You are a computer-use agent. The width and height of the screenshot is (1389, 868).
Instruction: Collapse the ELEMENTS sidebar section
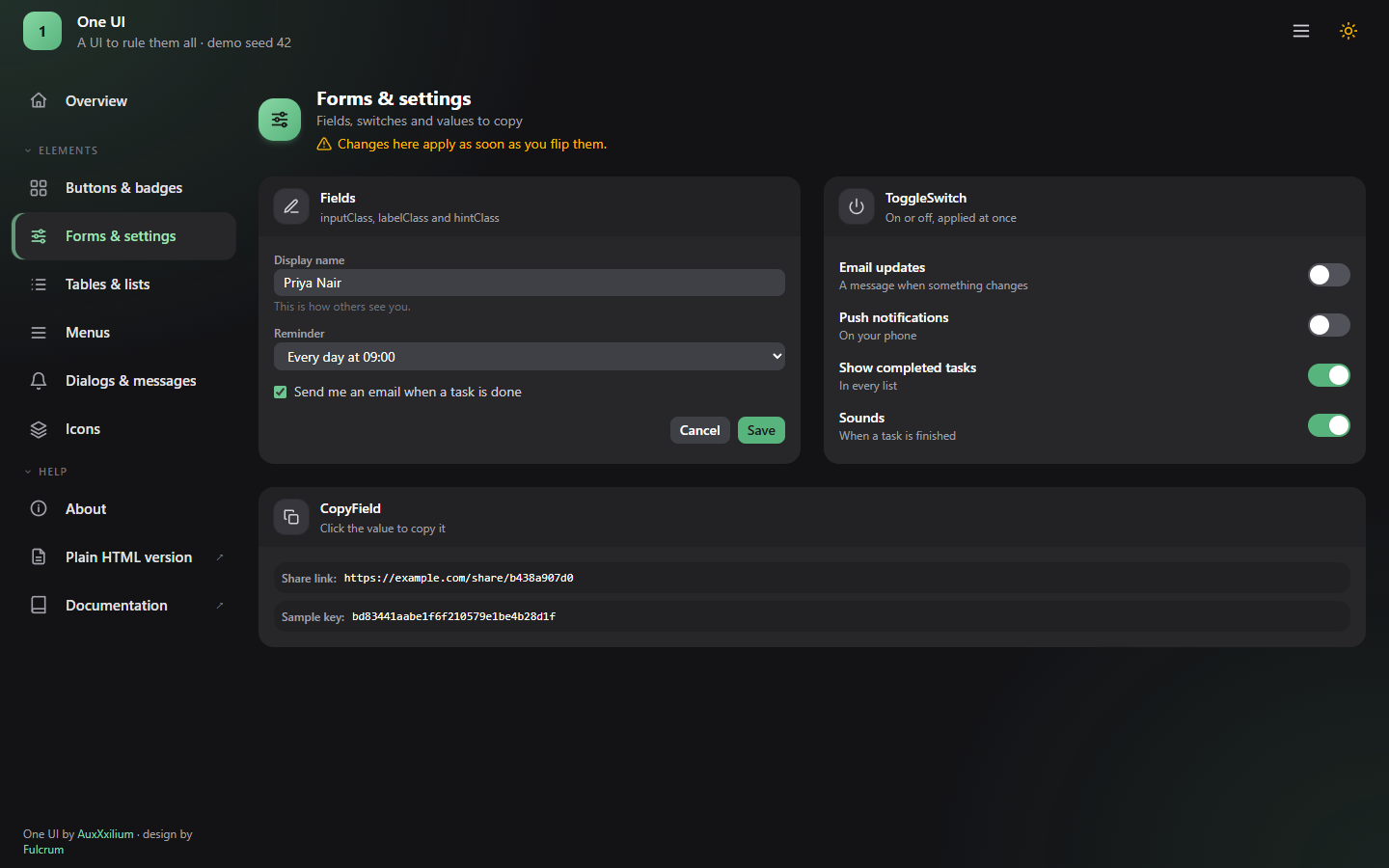(61, 150)
